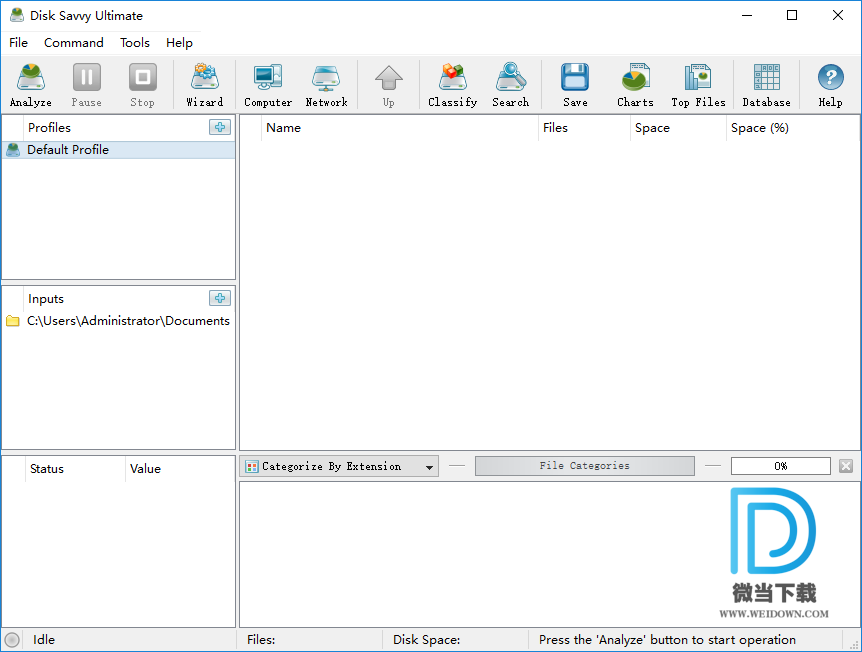Sort by the Space column header
Viewport: 862px width, 652px height.
[x=678, y=128]
